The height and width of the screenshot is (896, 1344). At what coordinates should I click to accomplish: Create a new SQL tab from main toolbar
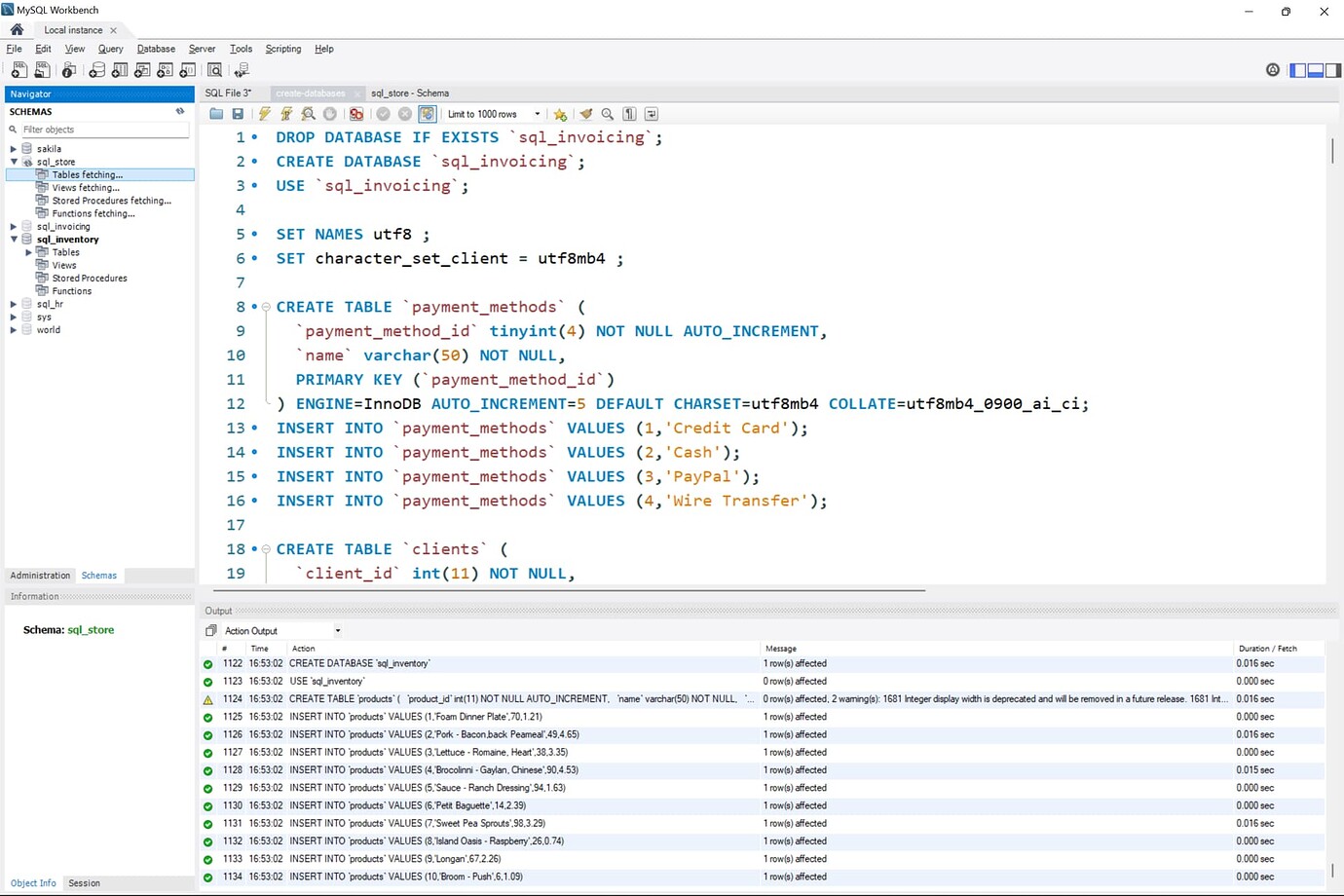pyautogui.click(x=19, y=70)
